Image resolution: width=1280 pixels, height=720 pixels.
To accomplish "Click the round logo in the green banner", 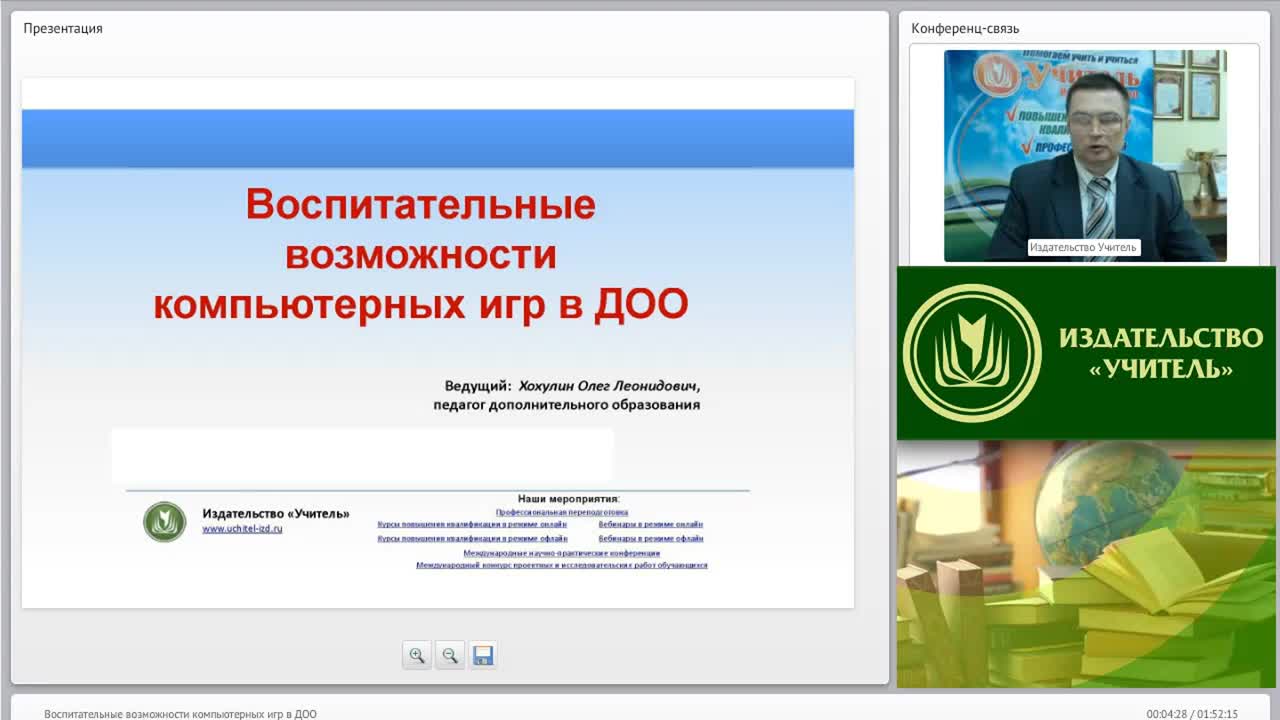I will pyautogui.click(x=972, y=353).
